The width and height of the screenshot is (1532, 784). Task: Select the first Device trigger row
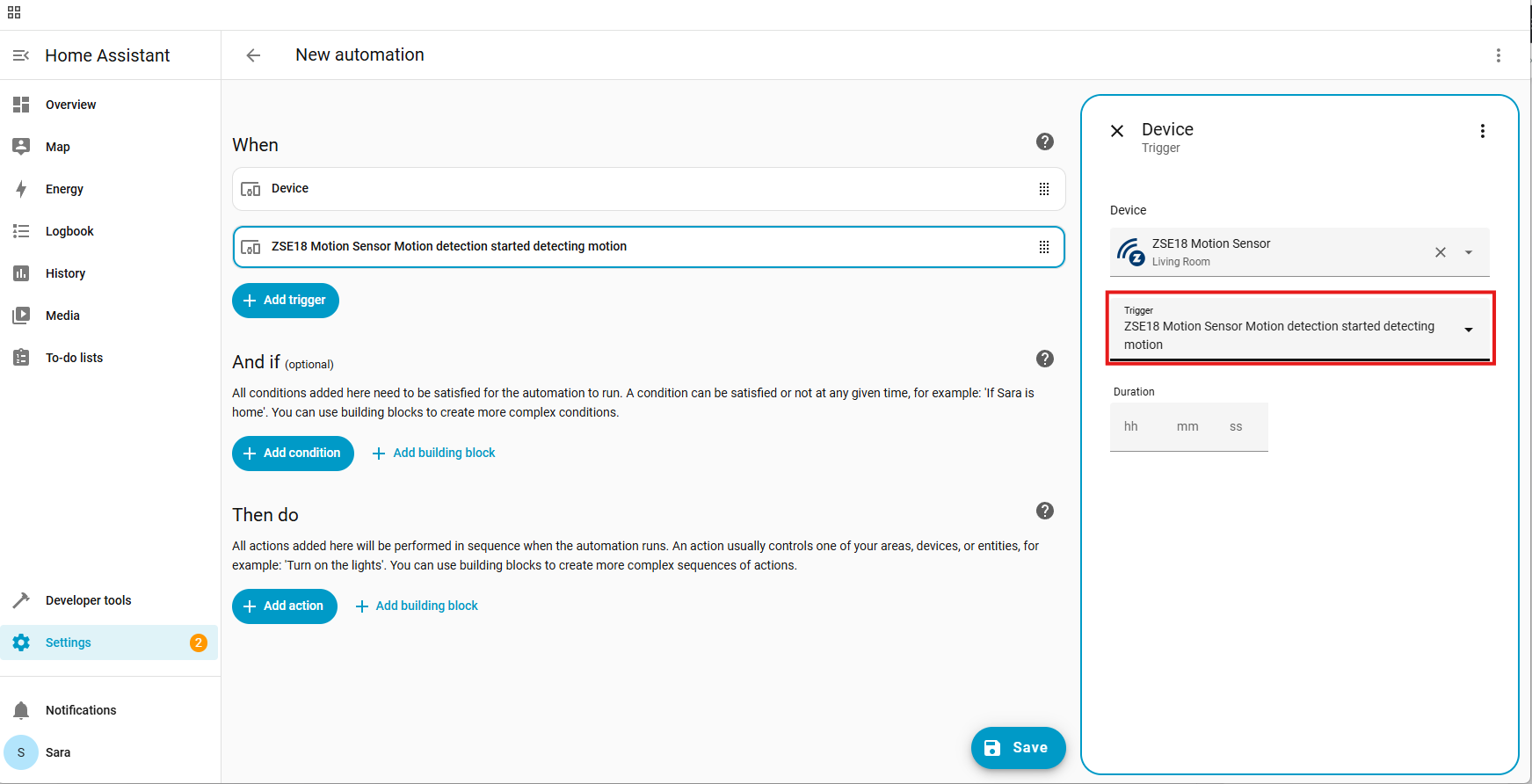coord(649,189)
